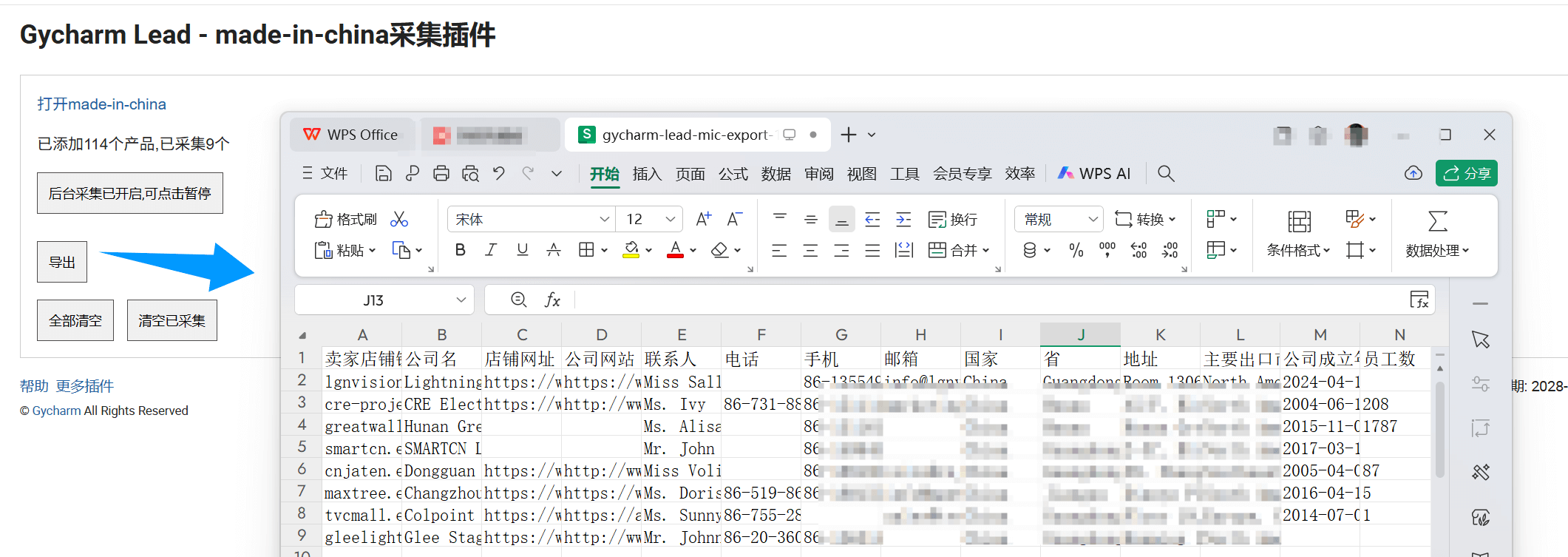Toggle underline formatting U

pos(522,250)
